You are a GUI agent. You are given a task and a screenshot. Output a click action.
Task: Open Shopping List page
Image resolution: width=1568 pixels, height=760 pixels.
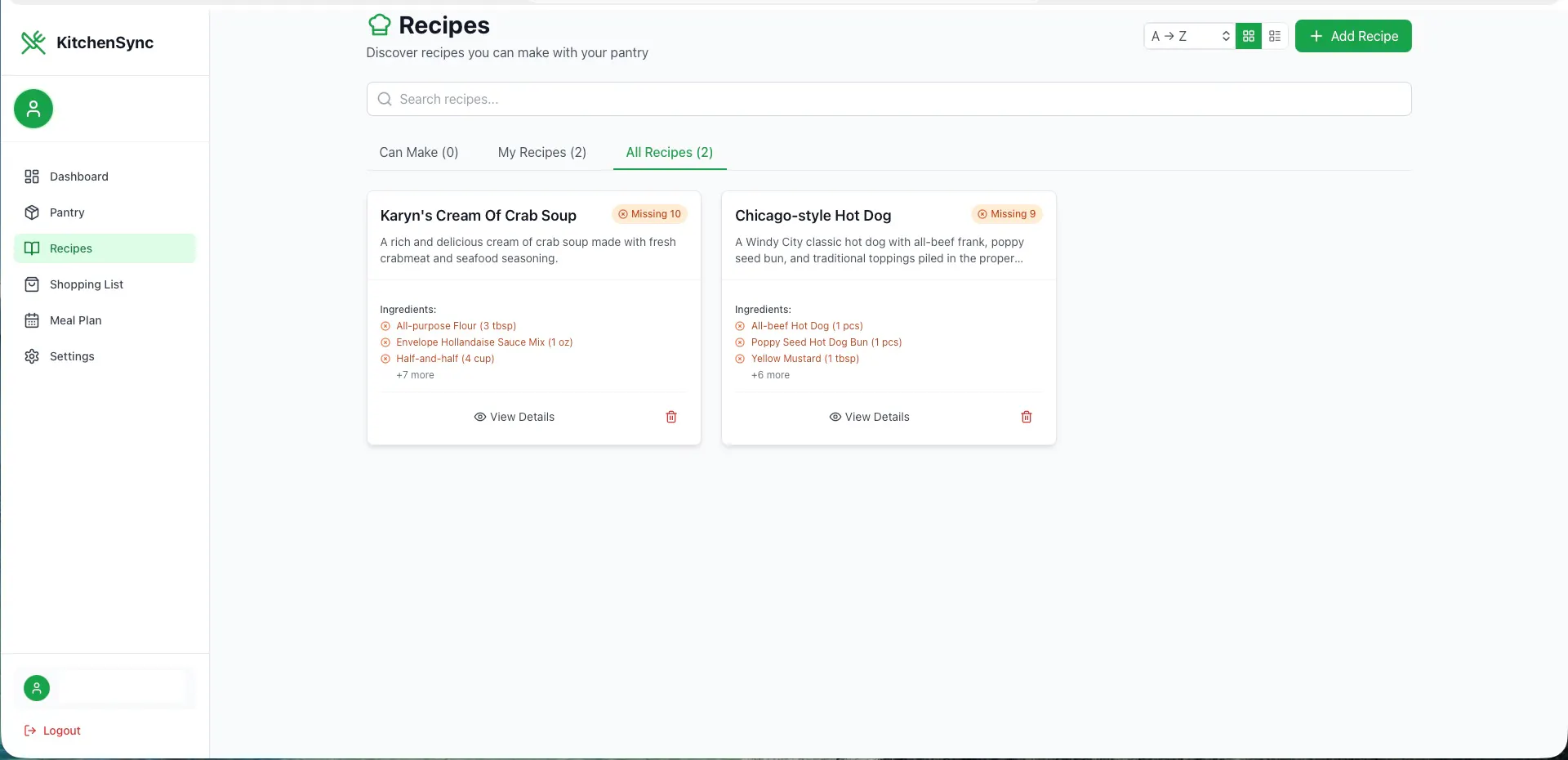105,284
